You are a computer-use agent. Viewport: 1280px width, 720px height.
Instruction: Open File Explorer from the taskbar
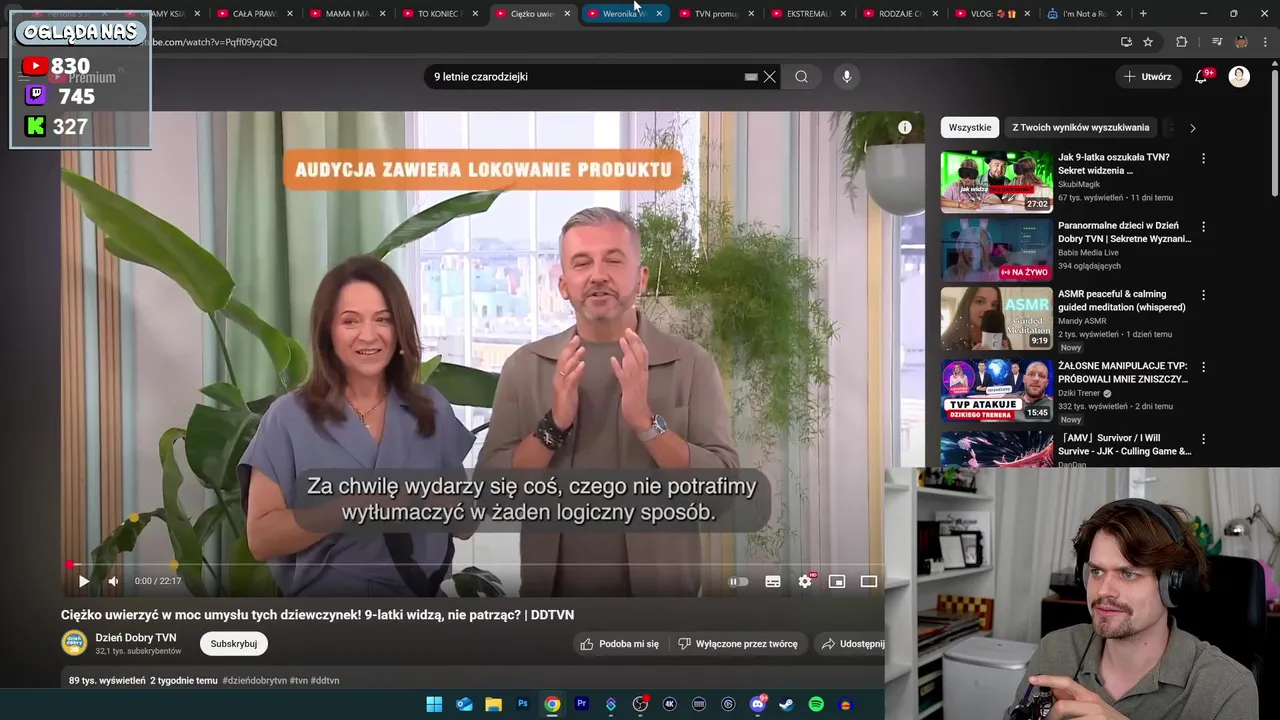pyautogui.click(x=493, y=704)
